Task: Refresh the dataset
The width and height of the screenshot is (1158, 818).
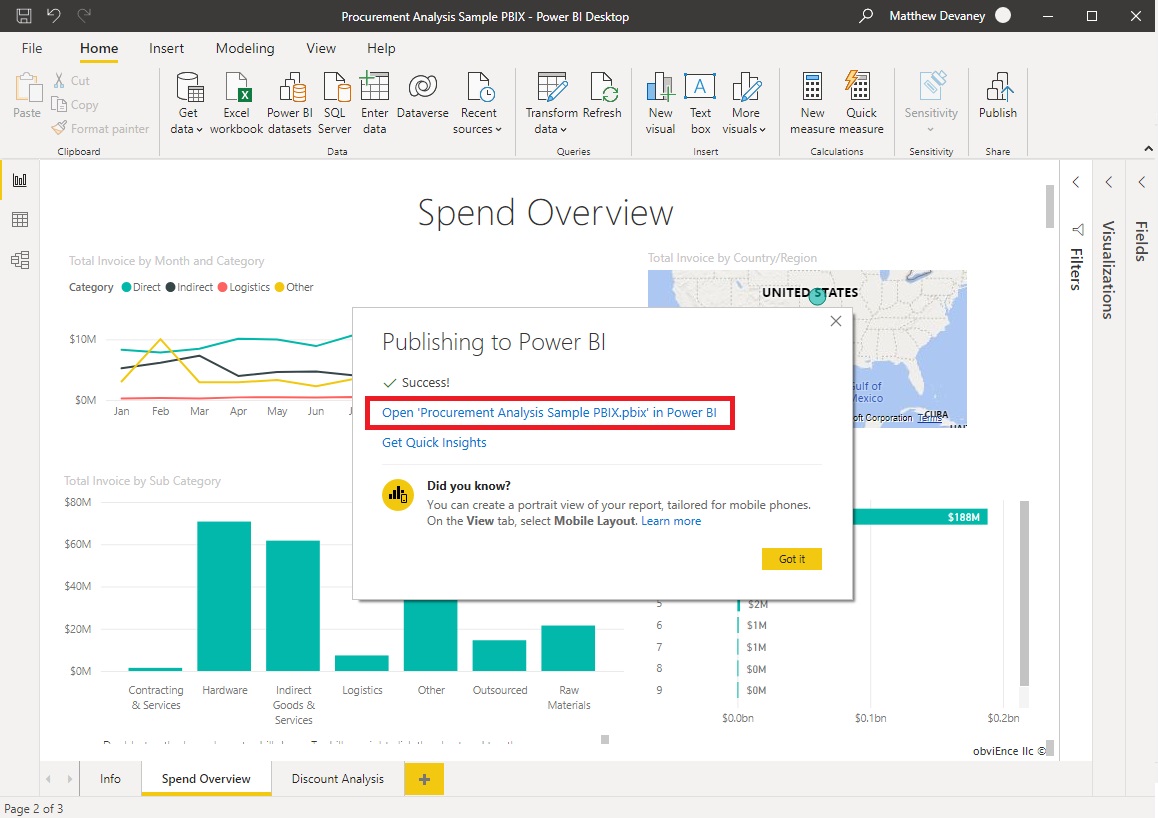Action: [x=603, y=100]
